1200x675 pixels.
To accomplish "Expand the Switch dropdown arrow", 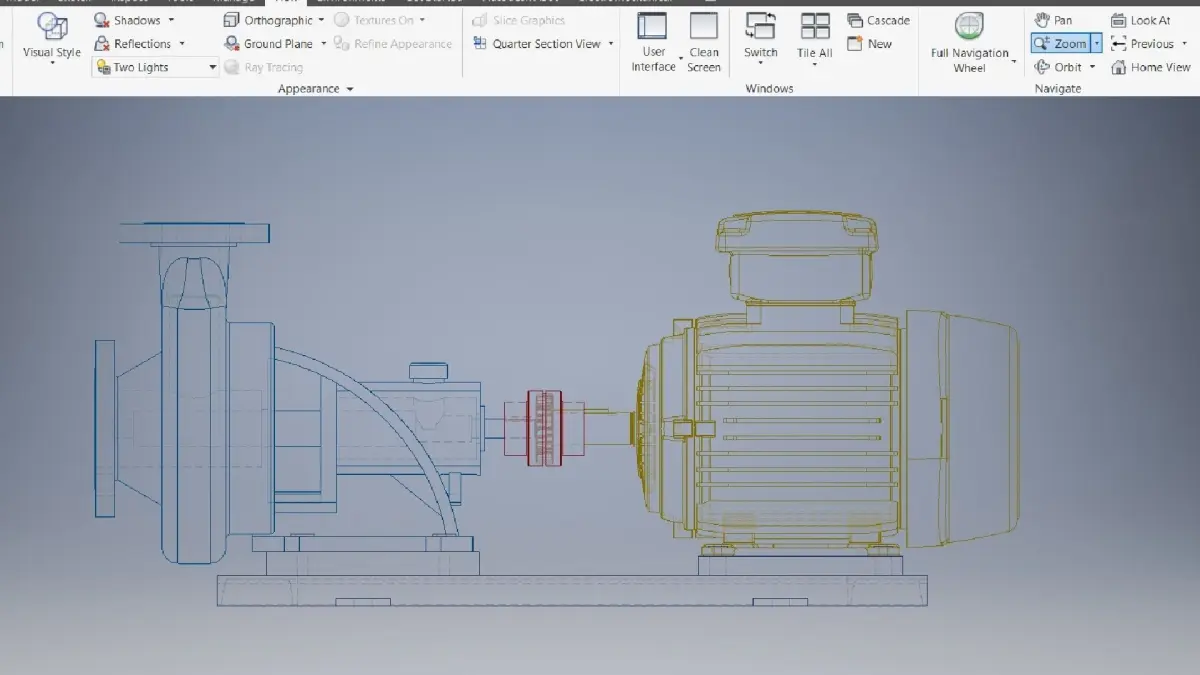I will coord(761,65).
